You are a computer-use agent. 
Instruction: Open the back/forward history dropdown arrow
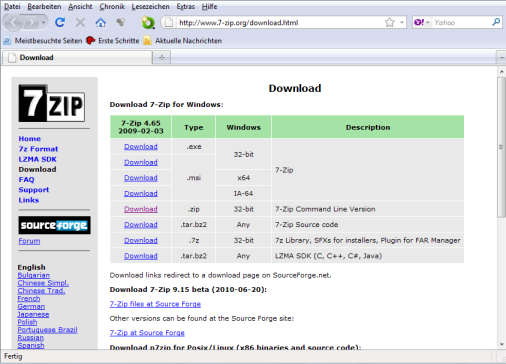pos(43,23)
